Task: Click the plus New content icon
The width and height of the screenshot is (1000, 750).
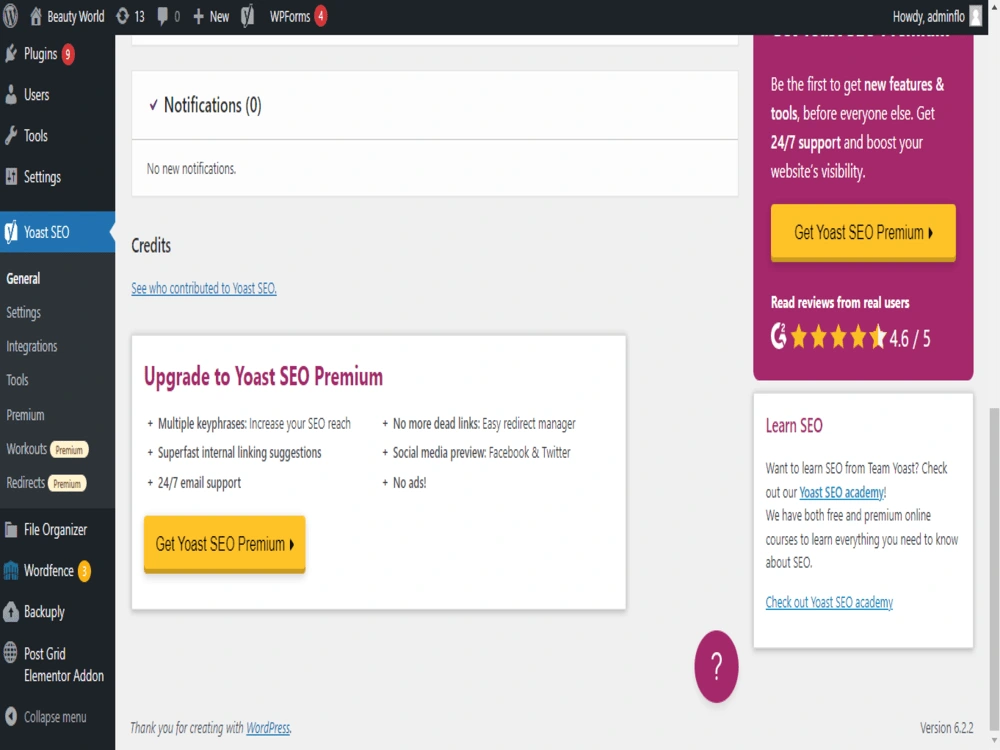Action: [x=198, y=17]
